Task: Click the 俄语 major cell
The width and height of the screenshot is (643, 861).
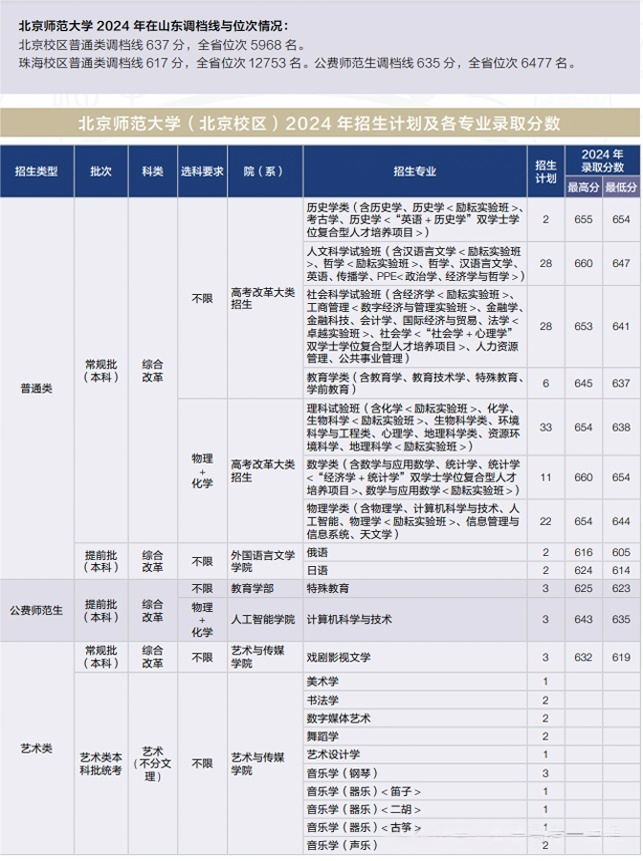Action: 415,552
